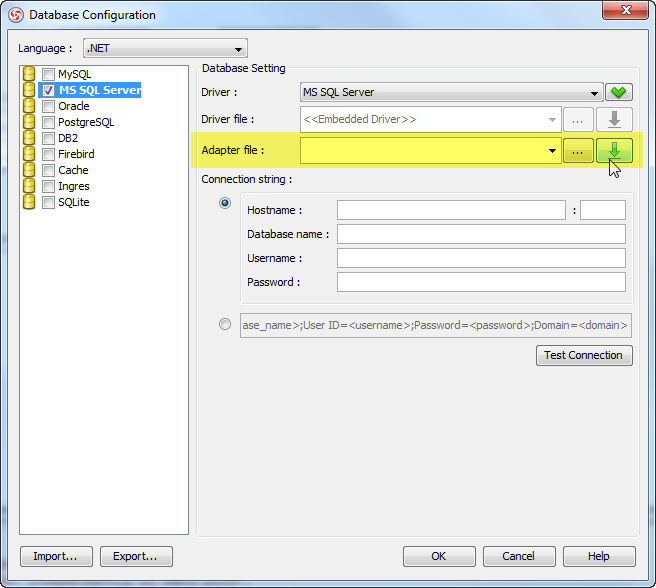Viewport: 656px width, 588px height.
Task: Close the Database Configuration dialog
Action: tap(625, 10)
